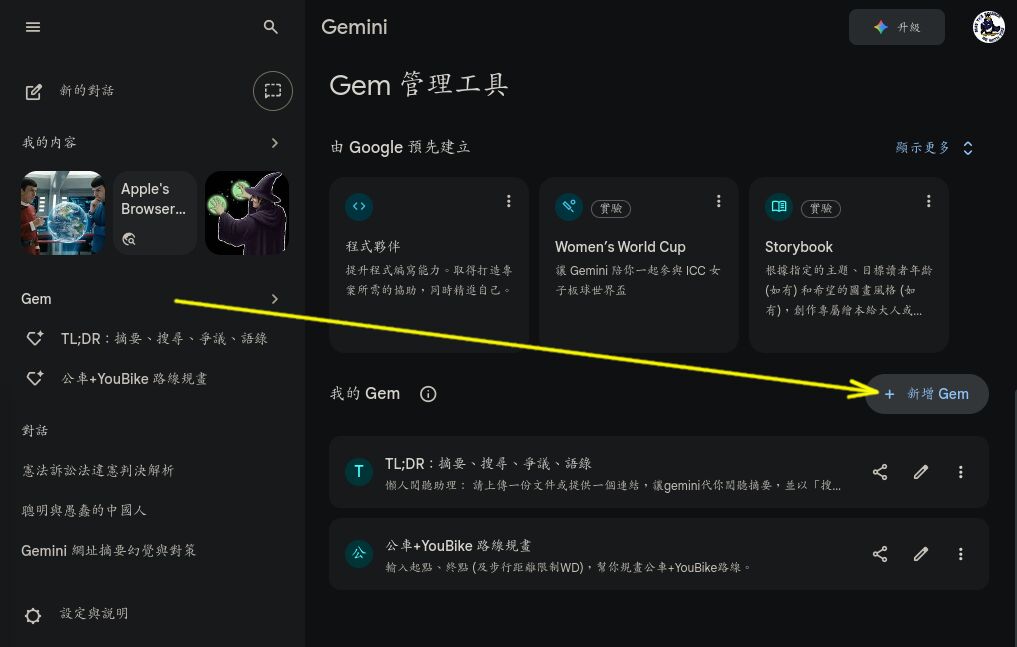The image size is (1017, 647).
Task: Expand the 我的內容 section
Action: click(274, 142)
